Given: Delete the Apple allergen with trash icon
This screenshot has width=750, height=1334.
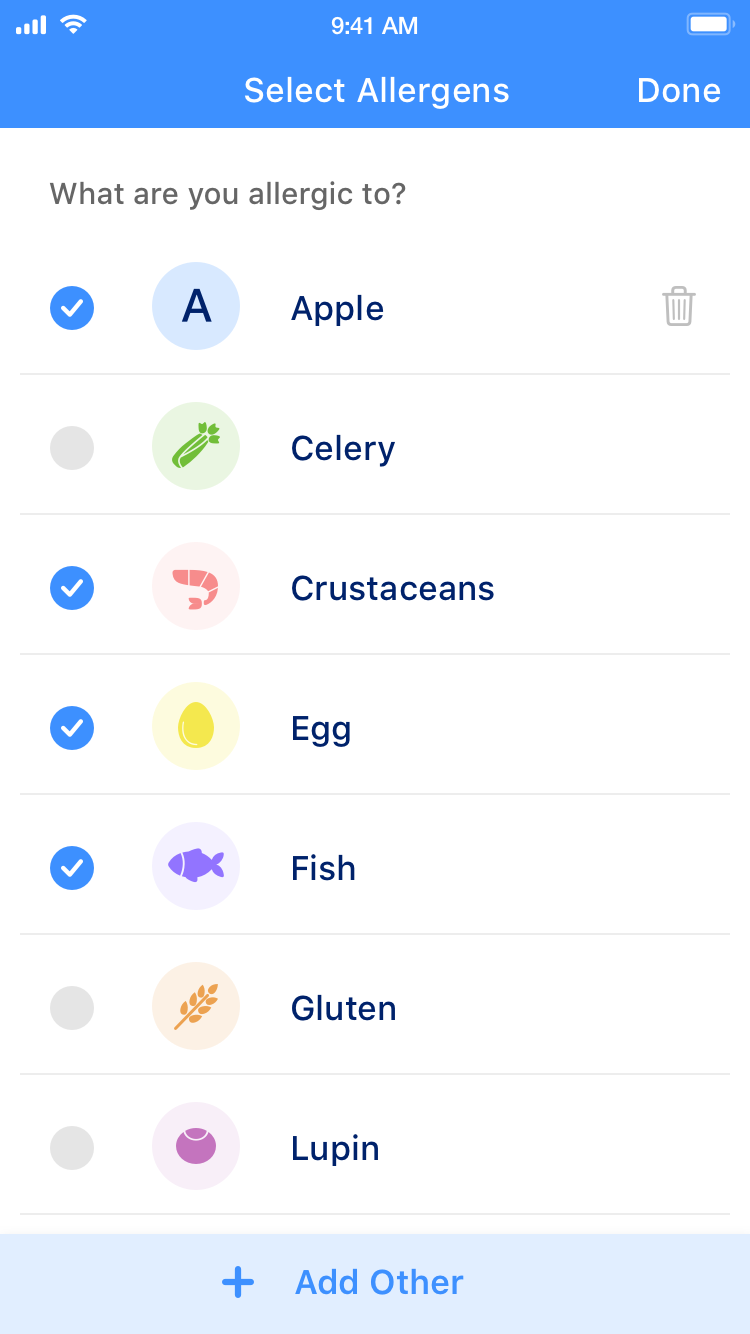Looking at the screenshot, I should point(678,306).
